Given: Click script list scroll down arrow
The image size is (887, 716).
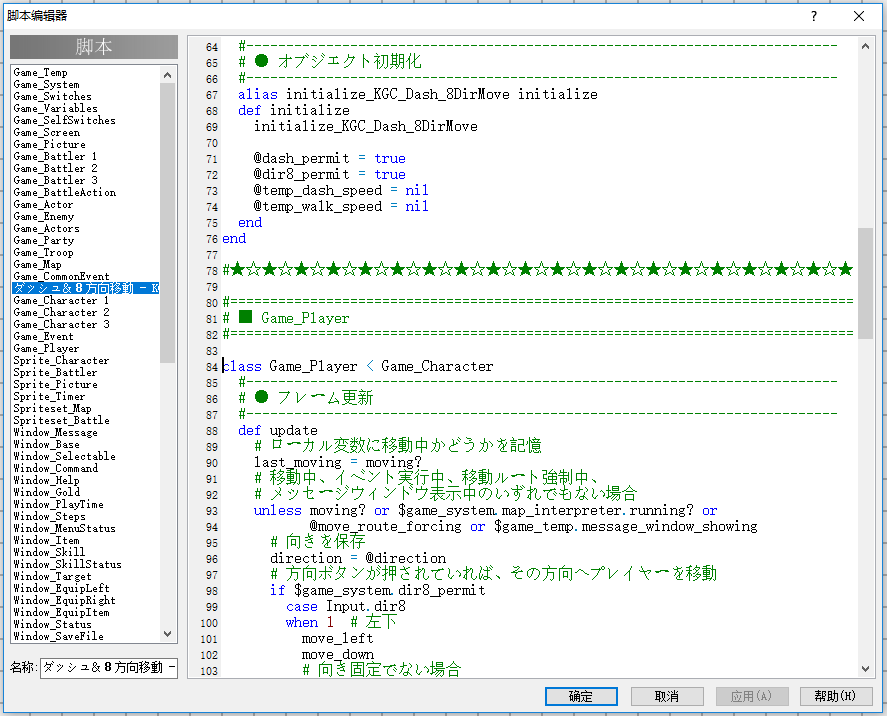Looking at the screenshot, I should (x=167, y=634).
